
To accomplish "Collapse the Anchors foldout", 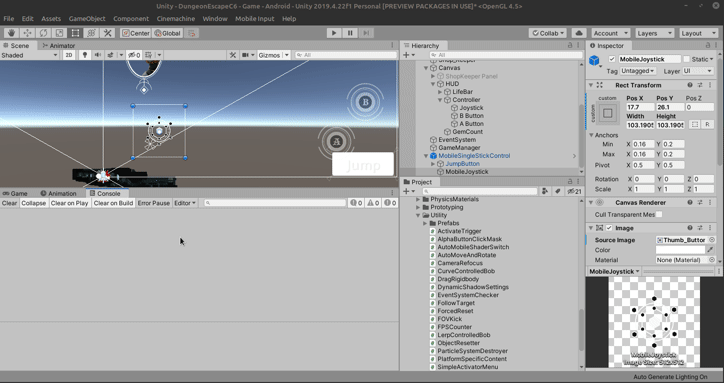I will click(591, 135).
